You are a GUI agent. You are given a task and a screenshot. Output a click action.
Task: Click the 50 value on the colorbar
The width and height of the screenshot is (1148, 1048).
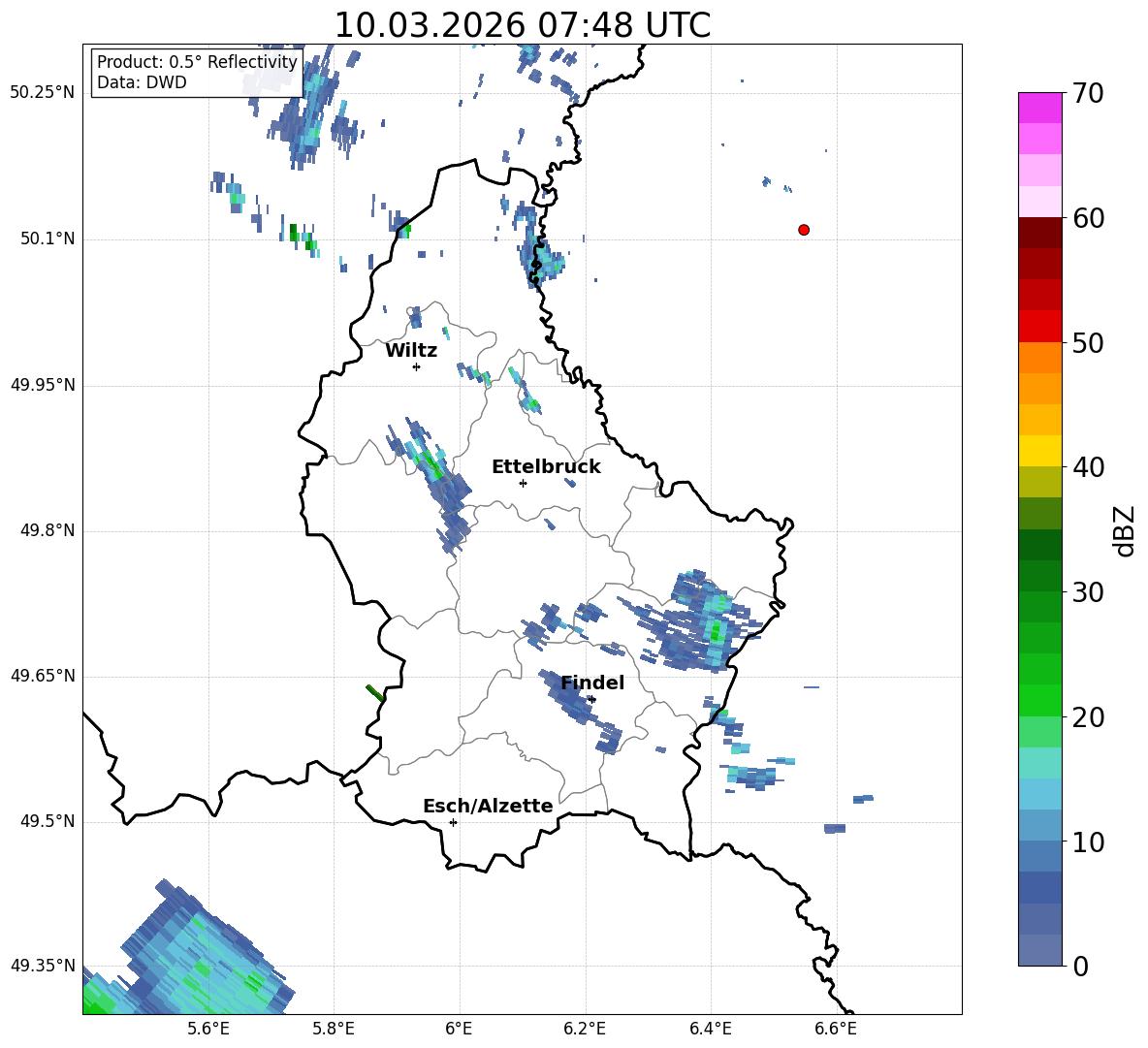tap(1088, 342)
